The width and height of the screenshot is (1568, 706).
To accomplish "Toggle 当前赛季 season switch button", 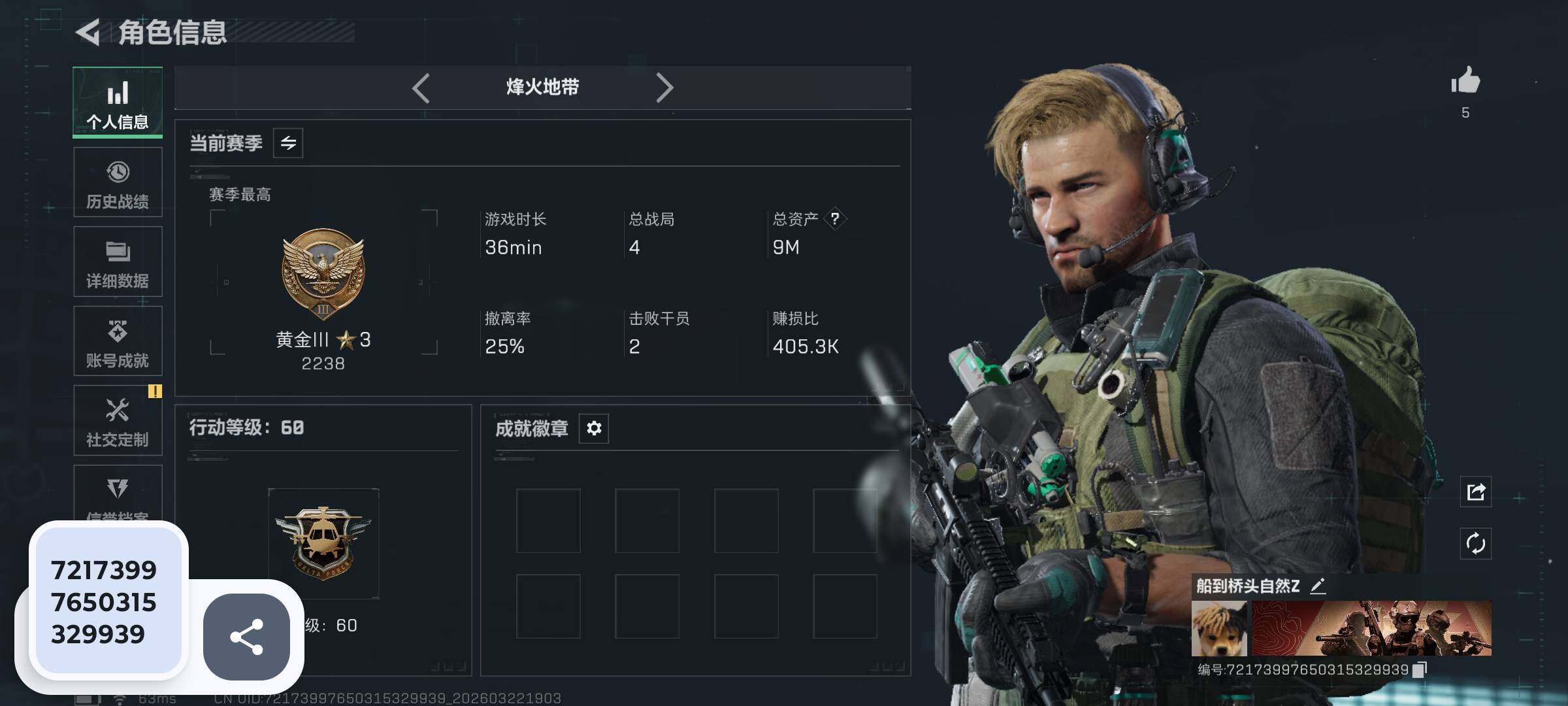I will click(x=288, y=143).
